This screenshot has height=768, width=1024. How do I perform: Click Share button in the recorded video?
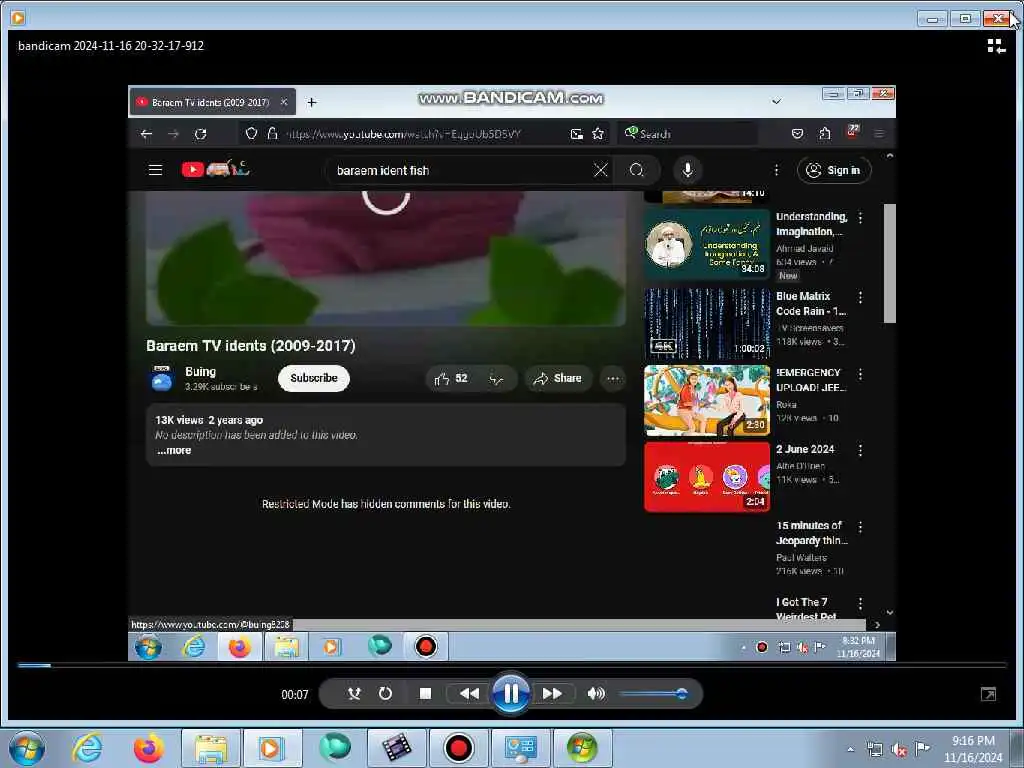(558, 378)
